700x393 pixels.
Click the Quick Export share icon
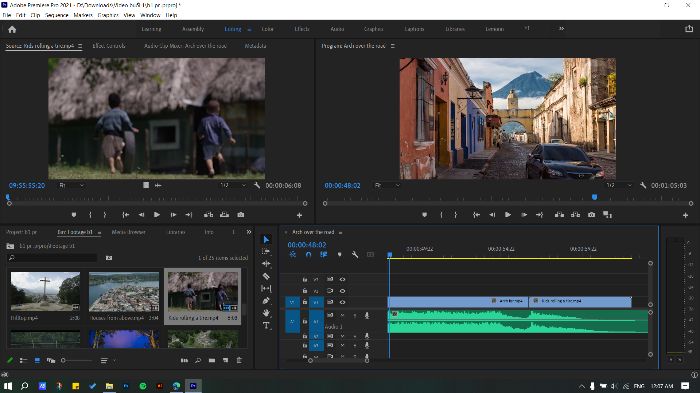point(689,29)
